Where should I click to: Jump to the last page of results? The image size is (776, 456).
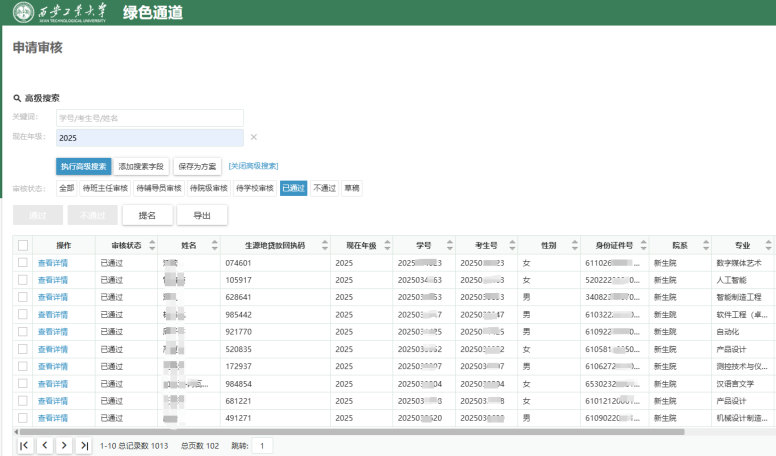pos(84,445)
